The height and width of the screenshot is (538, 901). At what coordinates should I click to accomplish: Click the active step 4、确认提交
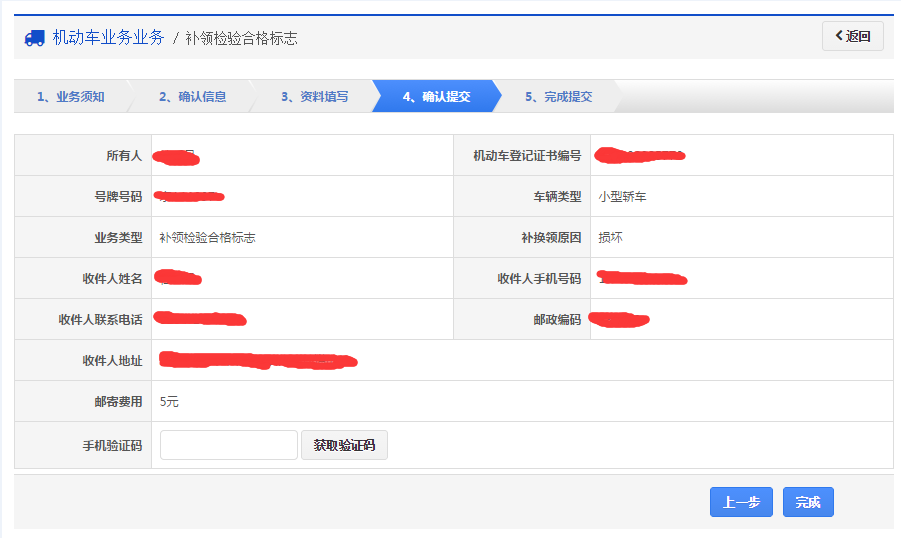click(436, 97)
